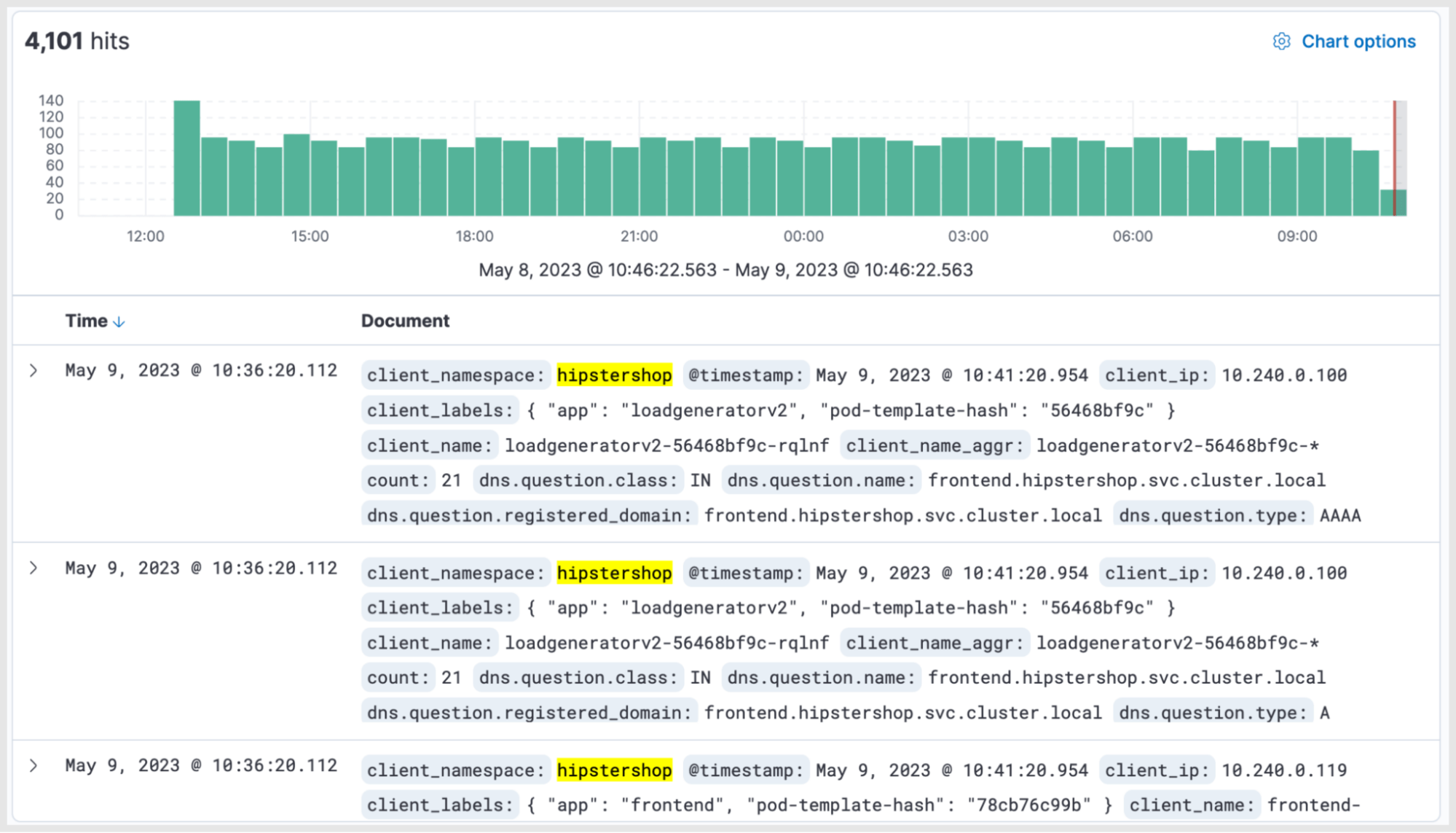Click client_name label in first row
Image resolution: width=1456 pixels, height=833 pixels.
pos(430,445)
